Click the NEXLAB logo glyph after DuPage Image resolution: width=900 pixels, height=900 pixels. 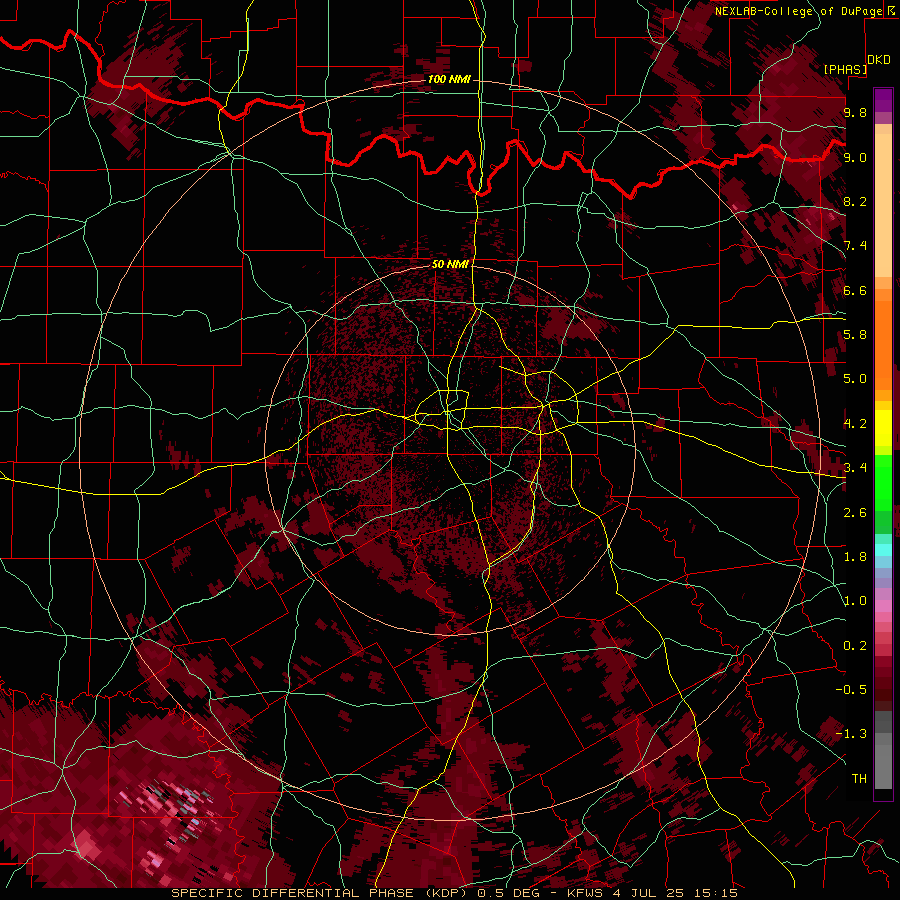coord(892,11)
